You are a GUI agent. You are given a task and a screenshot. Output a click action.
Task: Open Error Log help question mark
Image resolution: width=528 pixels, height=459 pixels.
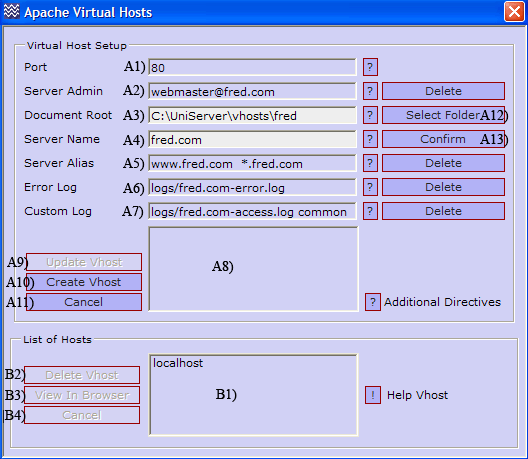[x=370, y=187]
